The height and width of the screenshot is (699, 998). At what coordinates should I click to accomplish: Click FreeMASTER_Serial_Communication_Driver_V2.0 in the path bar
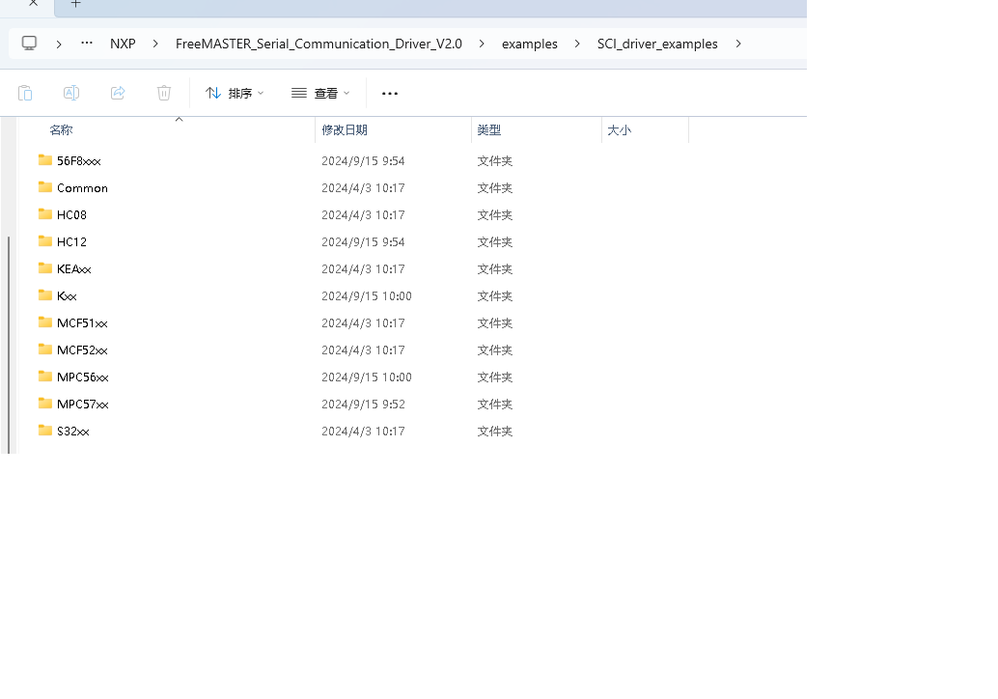318,43
